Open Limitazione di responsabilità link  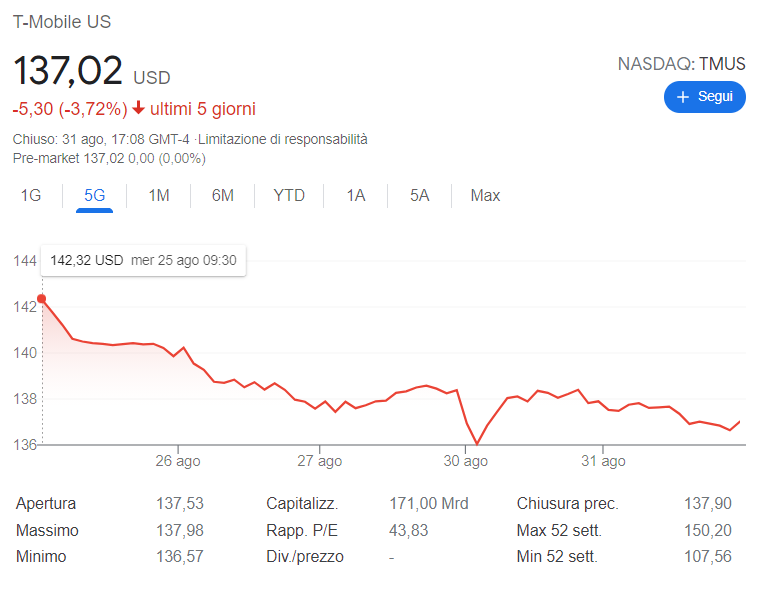click(283, 140)
